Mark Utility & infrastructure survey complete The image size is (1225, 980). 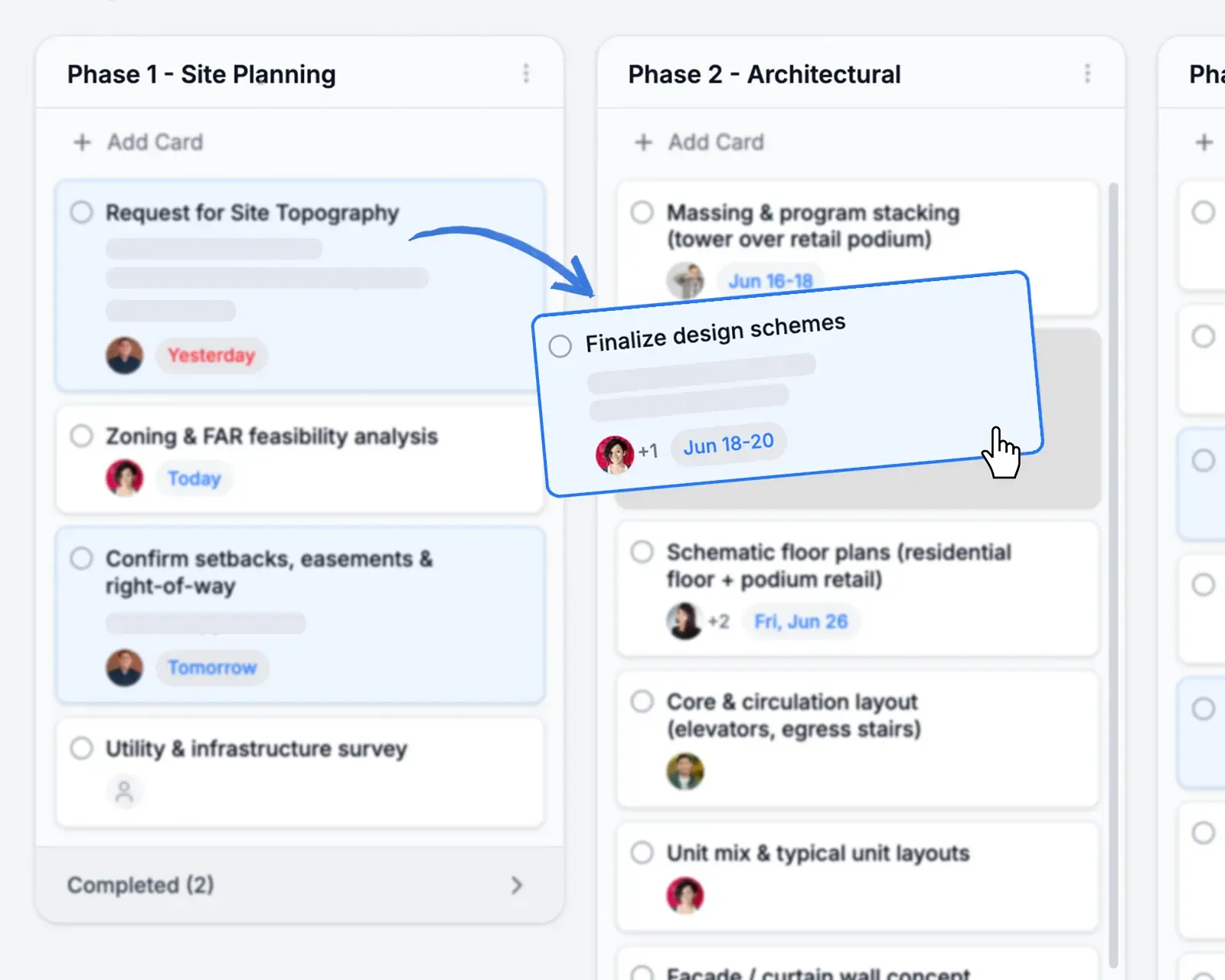pyautogui.click(x=82, y=748)
